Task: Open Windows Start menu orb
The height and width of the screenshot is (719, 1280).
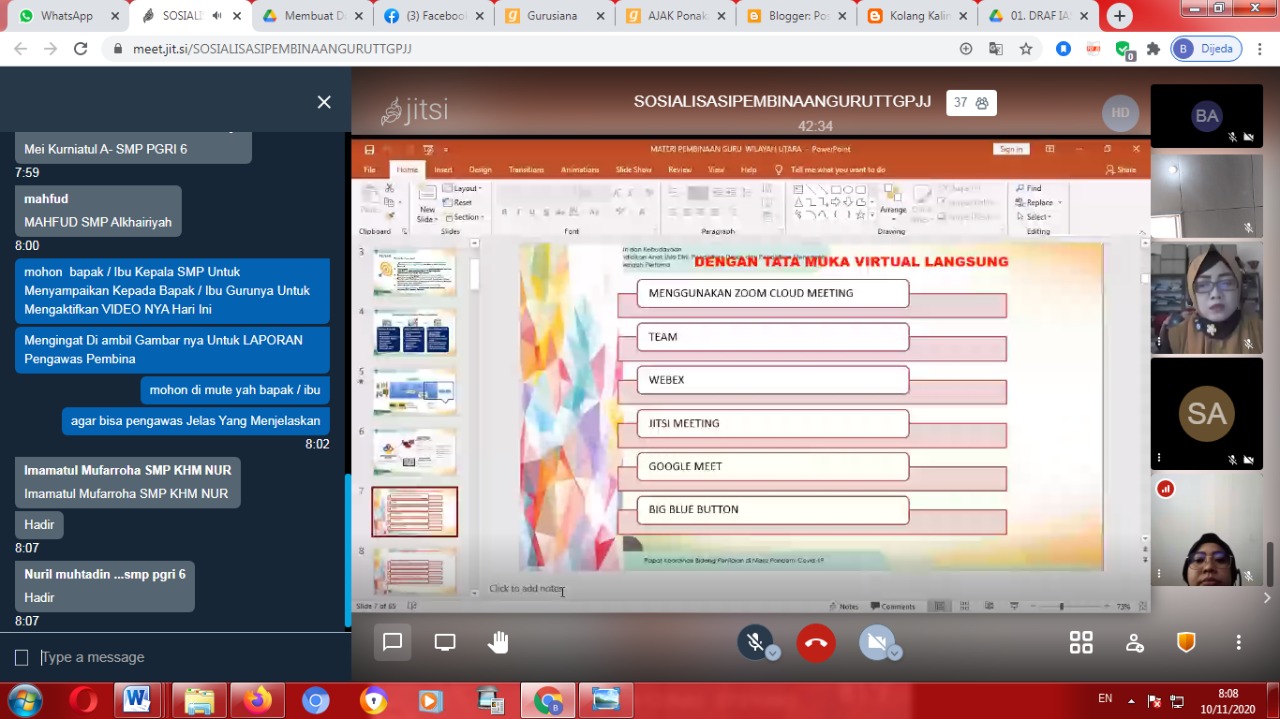Action: pos(24,700)
